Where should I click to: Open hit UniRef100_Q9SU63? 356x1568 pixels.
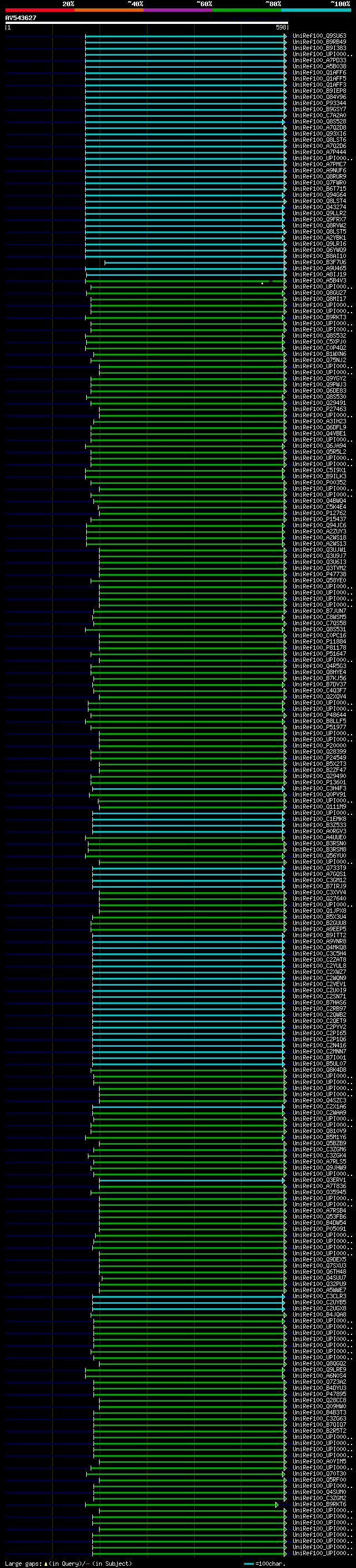pos(319,36)
